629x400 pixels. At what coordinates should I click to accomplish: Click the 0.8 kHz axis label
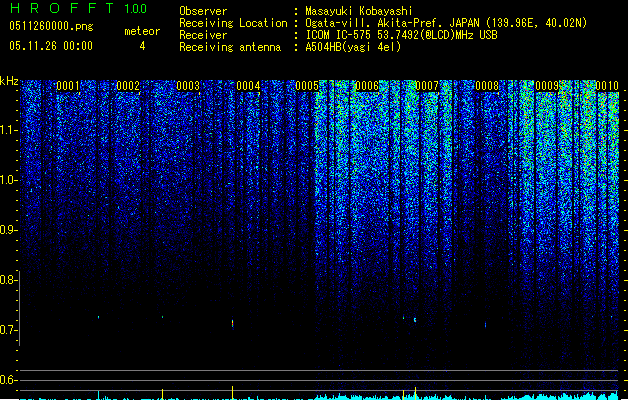(x=8, y=280)
